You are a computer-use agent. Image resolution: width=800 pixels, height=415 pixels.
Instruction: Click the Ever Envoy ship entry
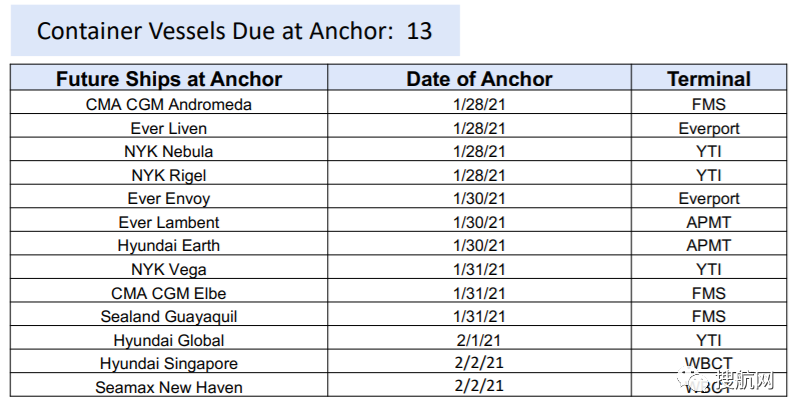(x=170, y=199)
